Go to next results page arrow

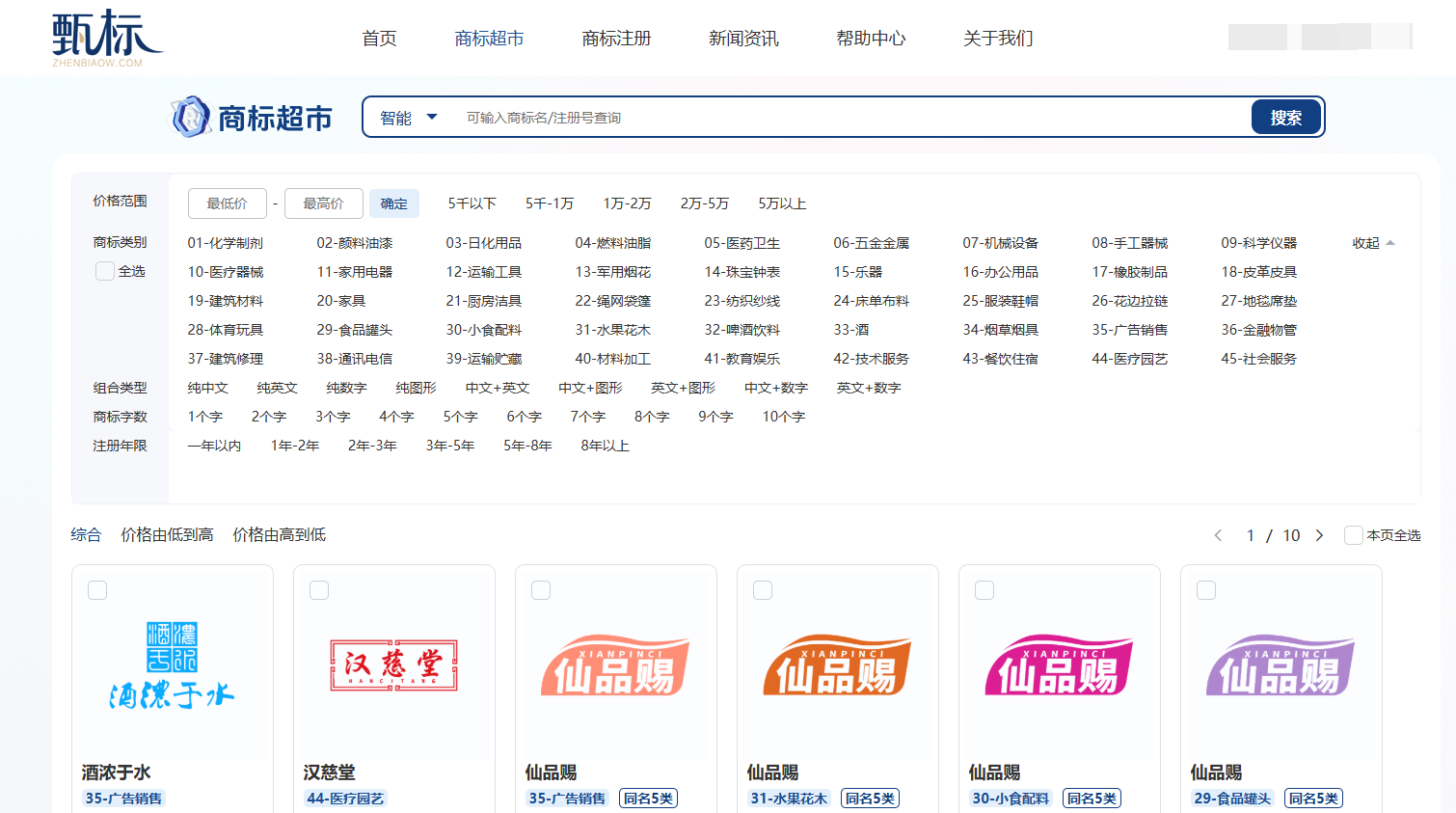point(1319,535)
